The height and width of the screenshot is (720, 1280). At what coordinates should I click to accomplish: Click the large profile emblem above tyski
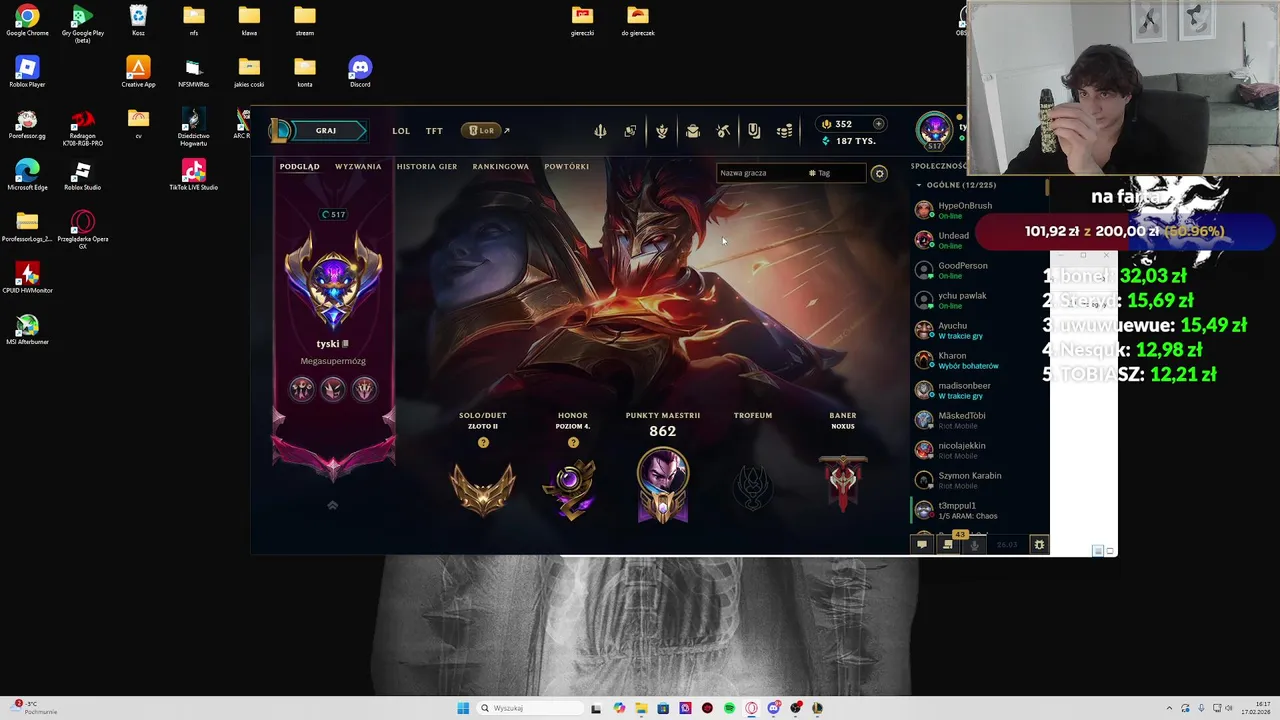[x=333, y=280]
